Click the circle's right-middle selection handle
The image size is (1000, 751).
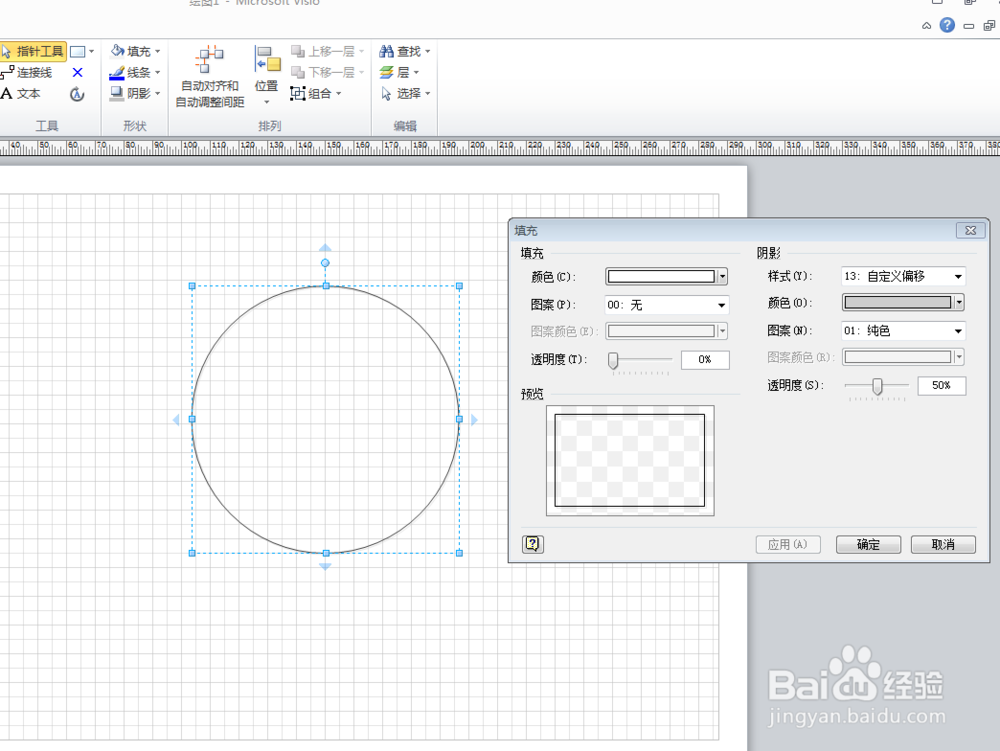459,419
